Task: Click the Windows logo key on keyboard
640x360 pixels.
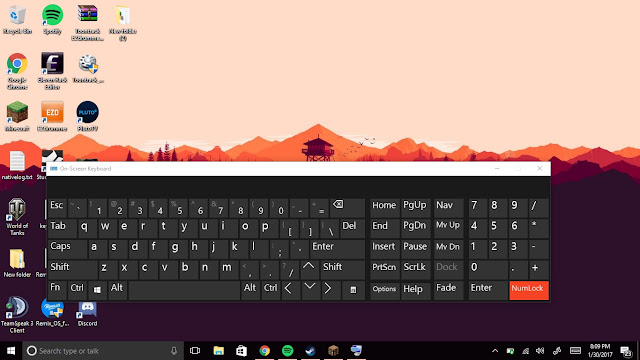Action: (97, 290)
